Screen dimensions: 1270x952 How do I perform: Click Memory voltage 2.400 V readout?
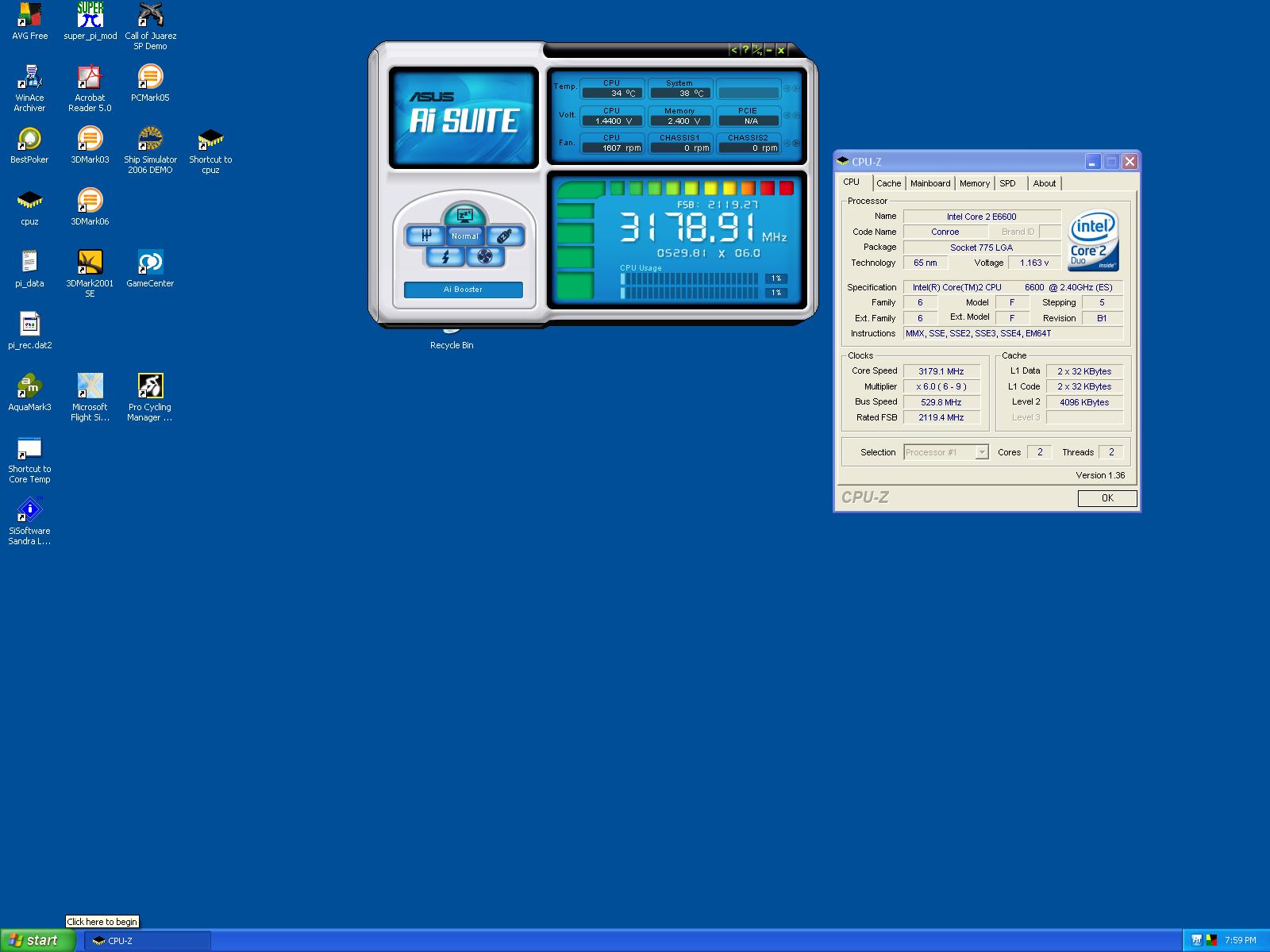pos(679,121)
